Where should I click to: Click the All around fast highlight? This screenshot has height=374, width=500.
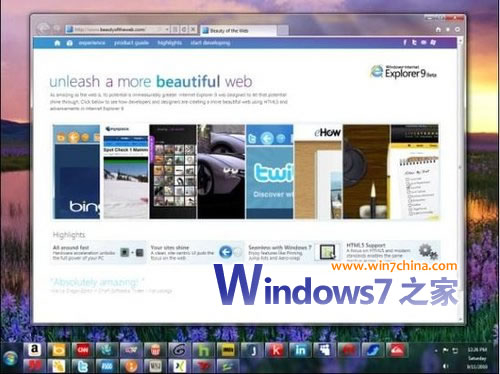coord(98,253)
